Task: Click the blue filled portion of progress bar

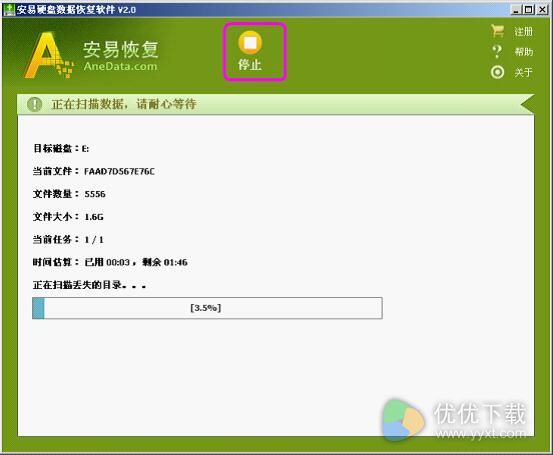Action: [x=38, y=308]
